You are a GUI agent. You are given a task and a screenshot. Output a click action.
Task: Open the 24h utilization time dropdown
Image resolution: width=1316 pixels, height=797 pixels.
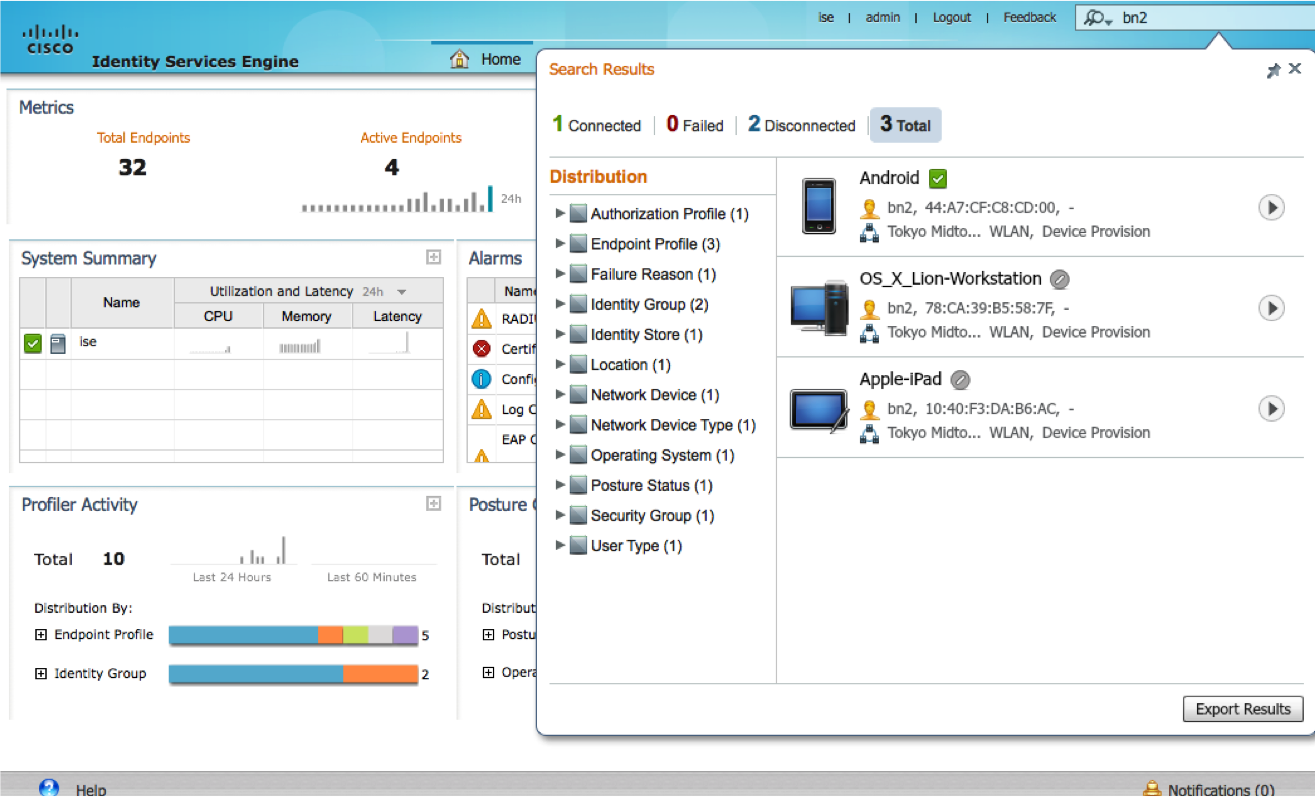point(402,292)
